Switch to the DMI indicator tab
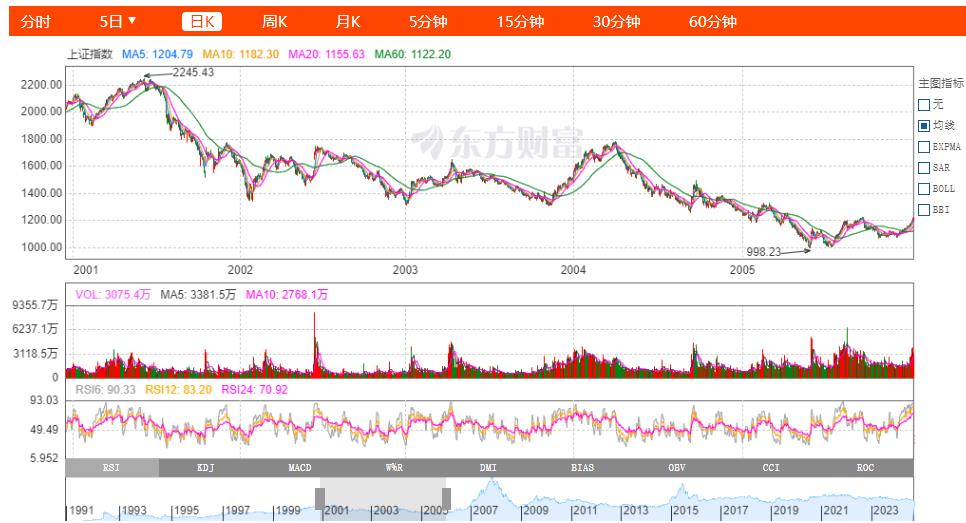Screen dimensions: 966x523 (x=489, y=468)
